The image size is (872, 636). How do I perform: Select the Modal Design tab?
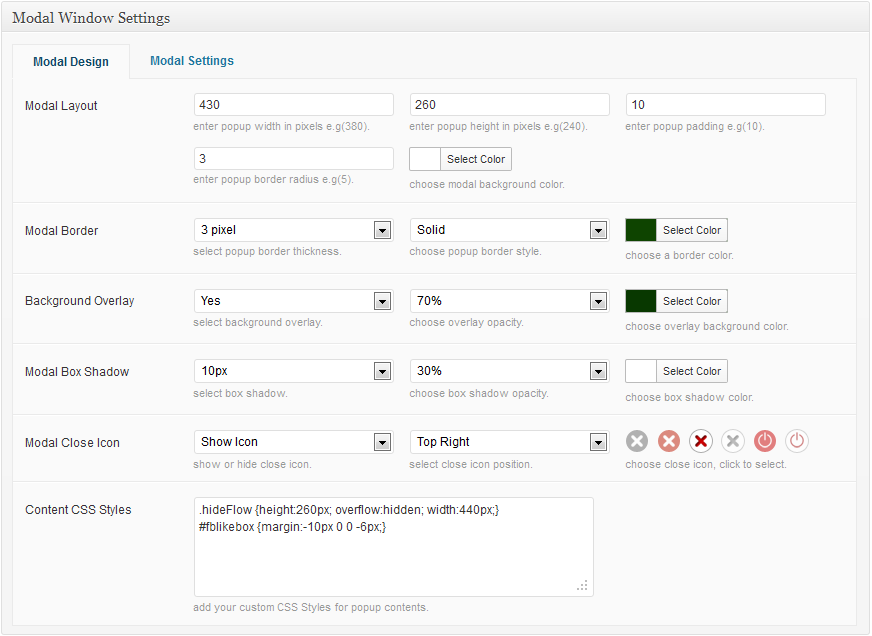(71, 62)
